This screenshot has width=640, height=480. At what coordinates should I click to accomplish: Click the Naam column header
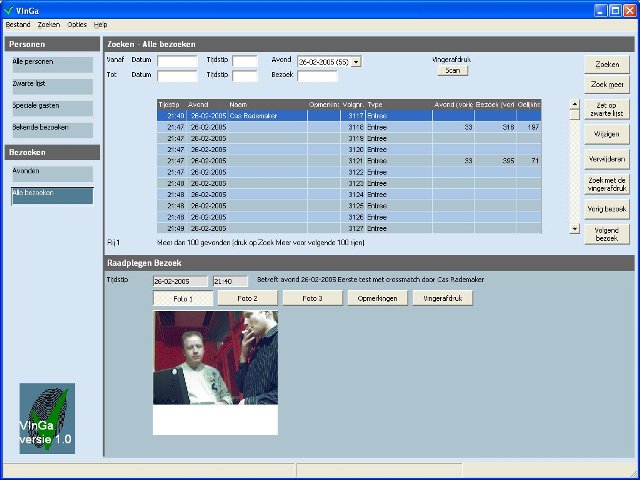267,105
